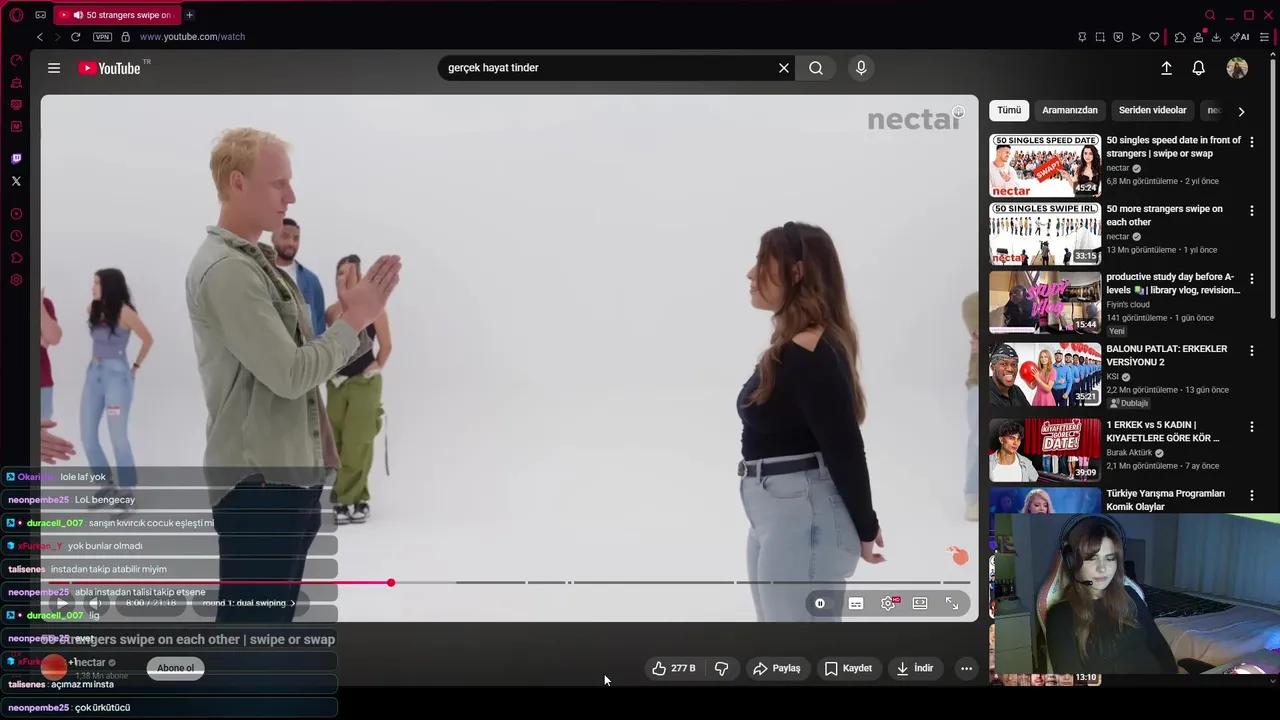Open '1 ERKEK vs 5 KADIN' video title
This screenshot has height=720, width=1280.
pos(1163,431)
